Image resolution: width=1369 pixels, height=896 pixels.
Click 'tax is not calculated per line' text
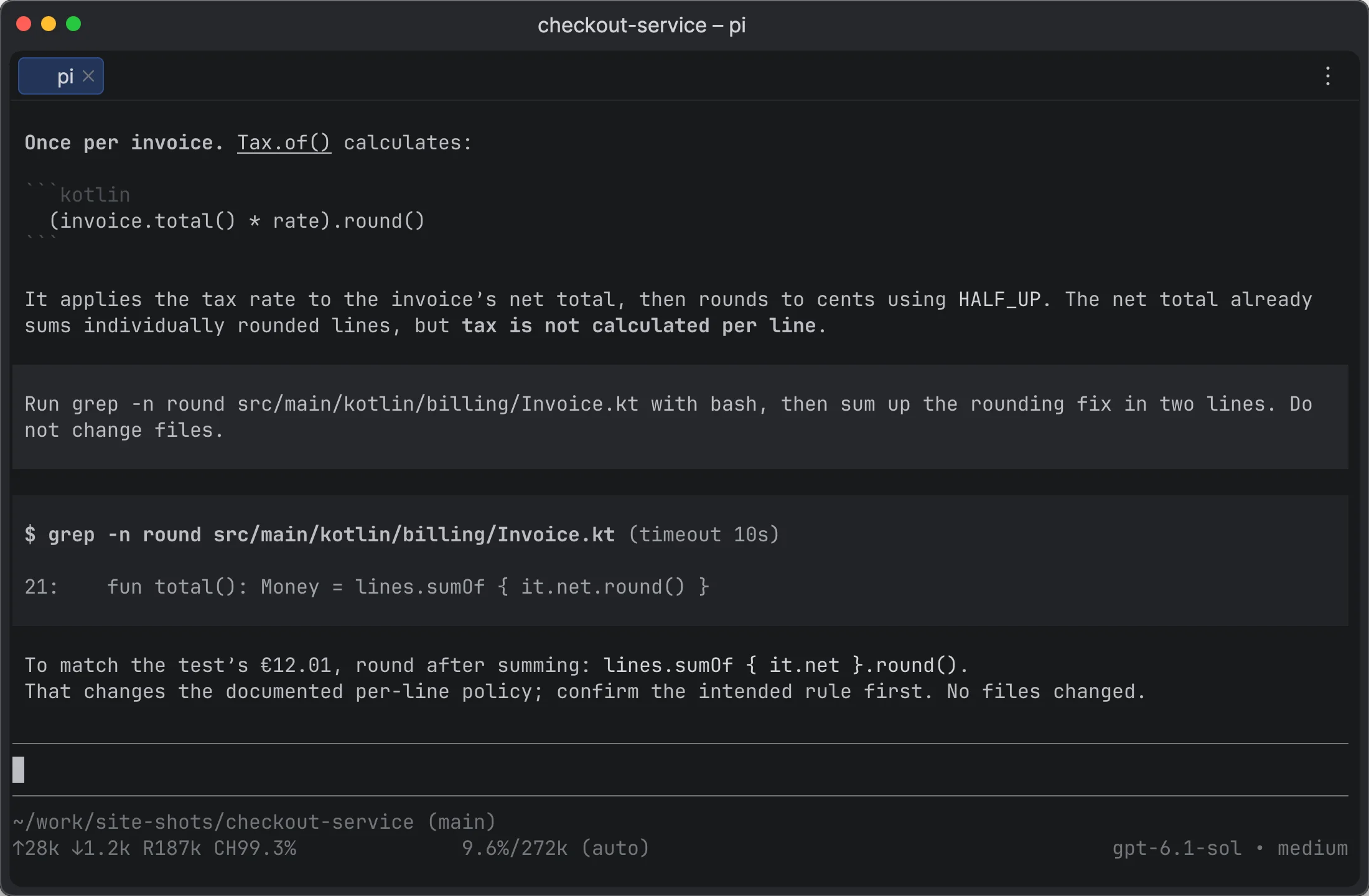(638, 325)
